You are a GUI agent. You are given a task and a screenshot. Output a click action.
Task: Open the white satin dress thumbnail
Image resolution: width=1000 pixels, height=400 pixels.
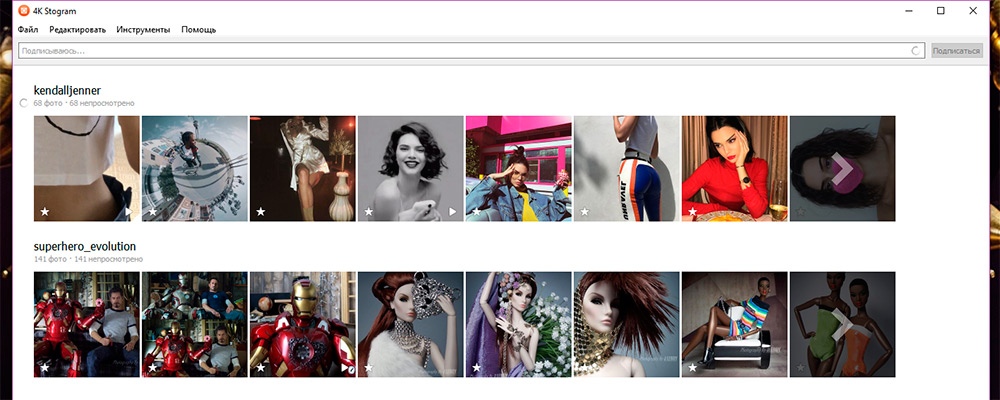tap(302, 168)
